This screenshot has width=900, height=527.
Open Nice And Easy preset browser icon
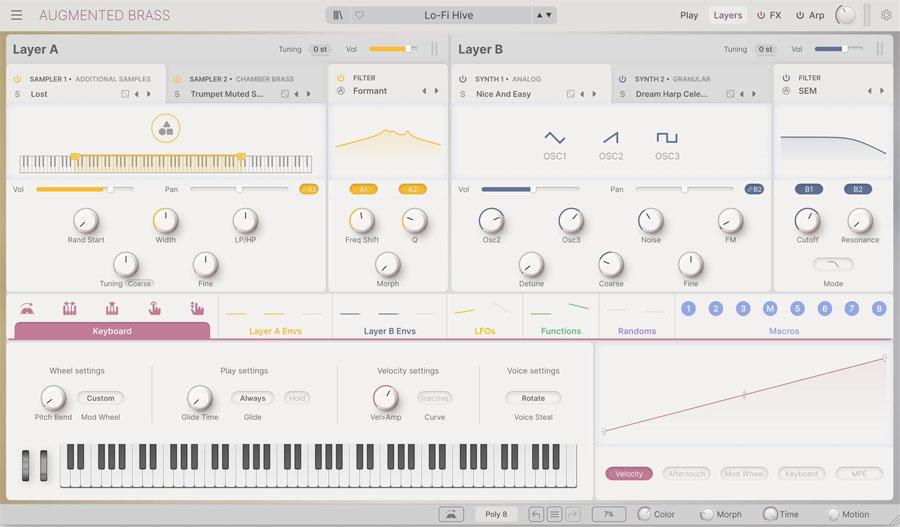[571, 94]
